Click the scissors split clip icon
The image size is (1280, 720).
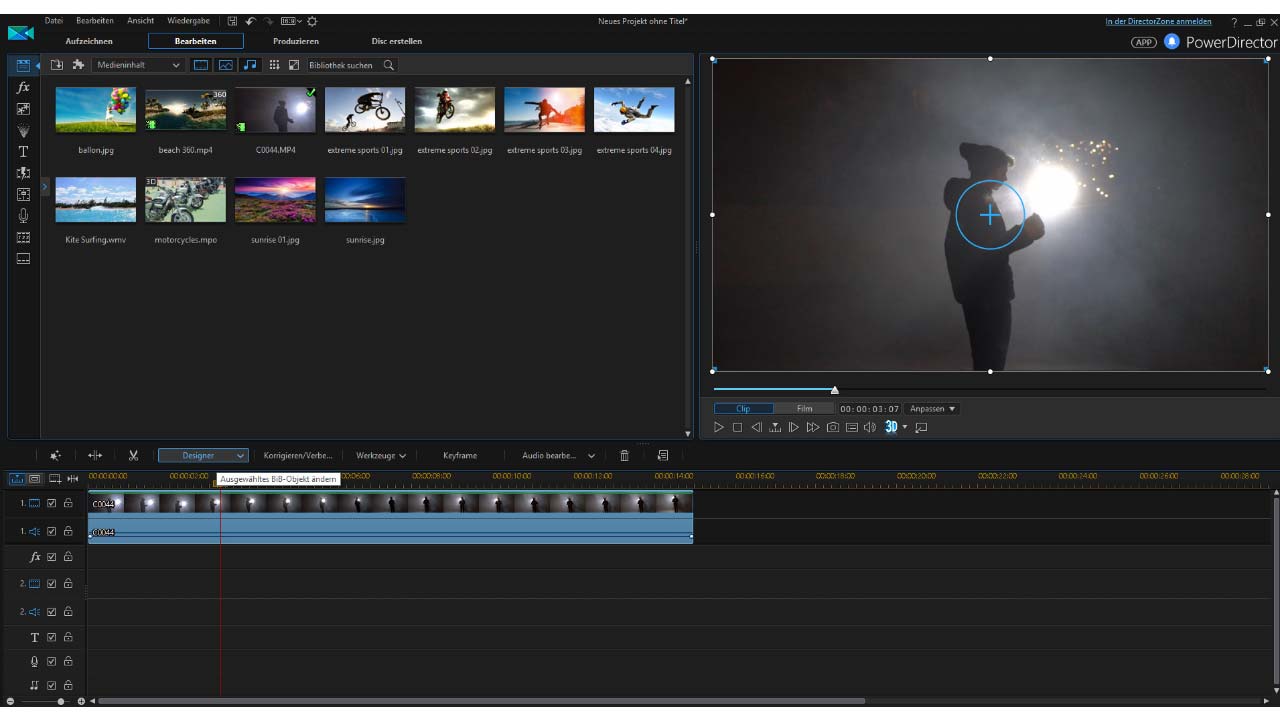133,456
